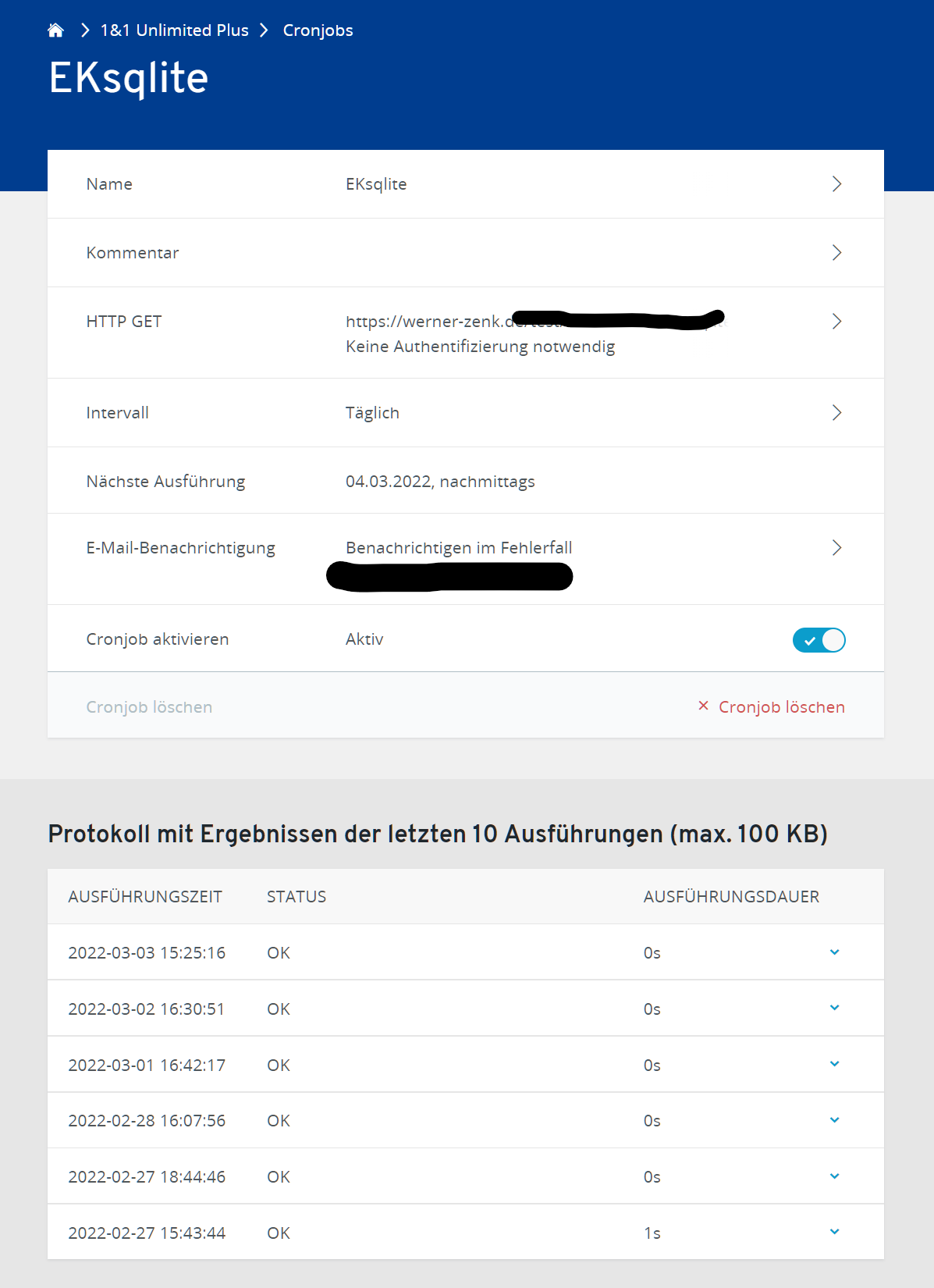Expand the 2022-03-03 15:25:16 log entry
This screenshot has height=1288, width=934.
(834, 952)
